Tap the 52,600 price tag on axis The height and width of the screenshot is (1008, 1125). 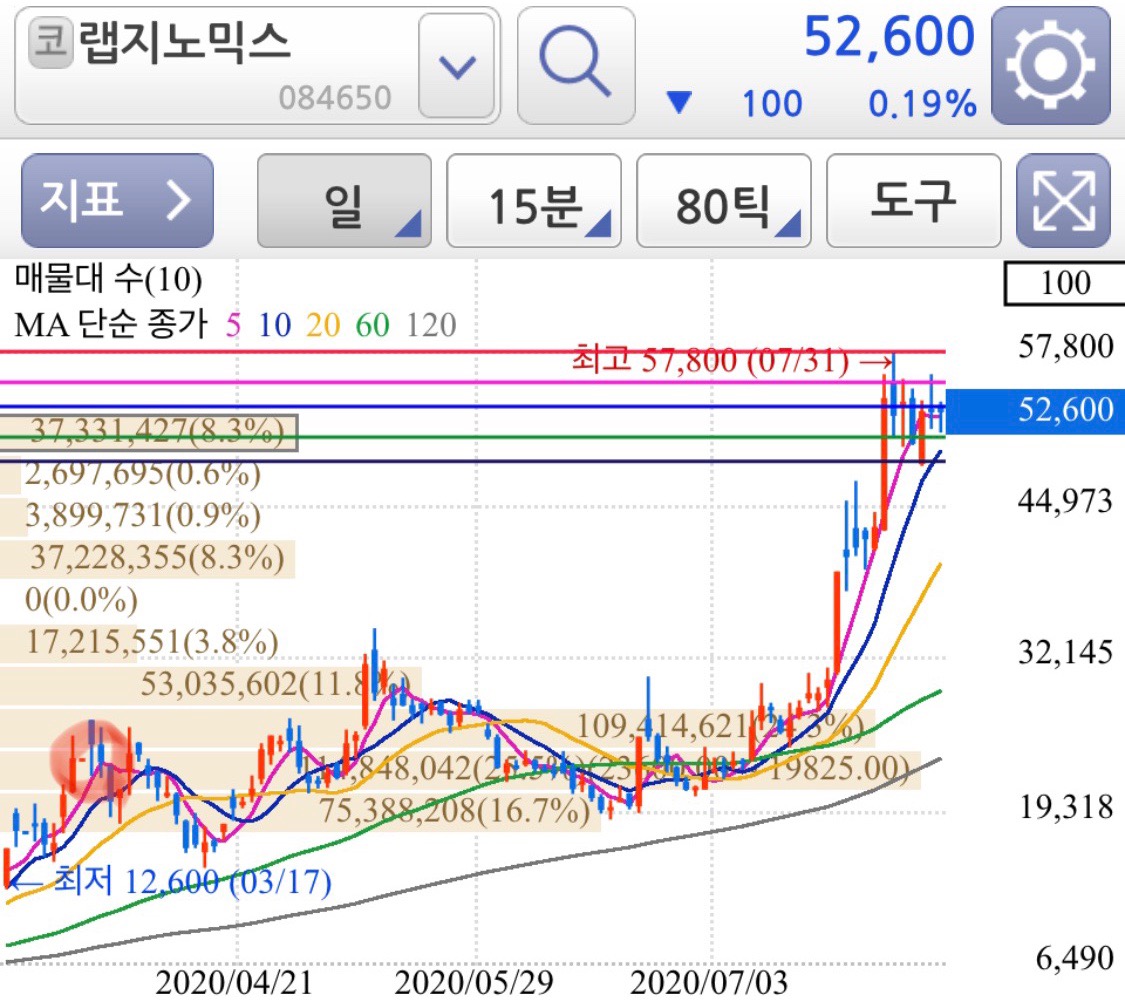(1036, 410)
